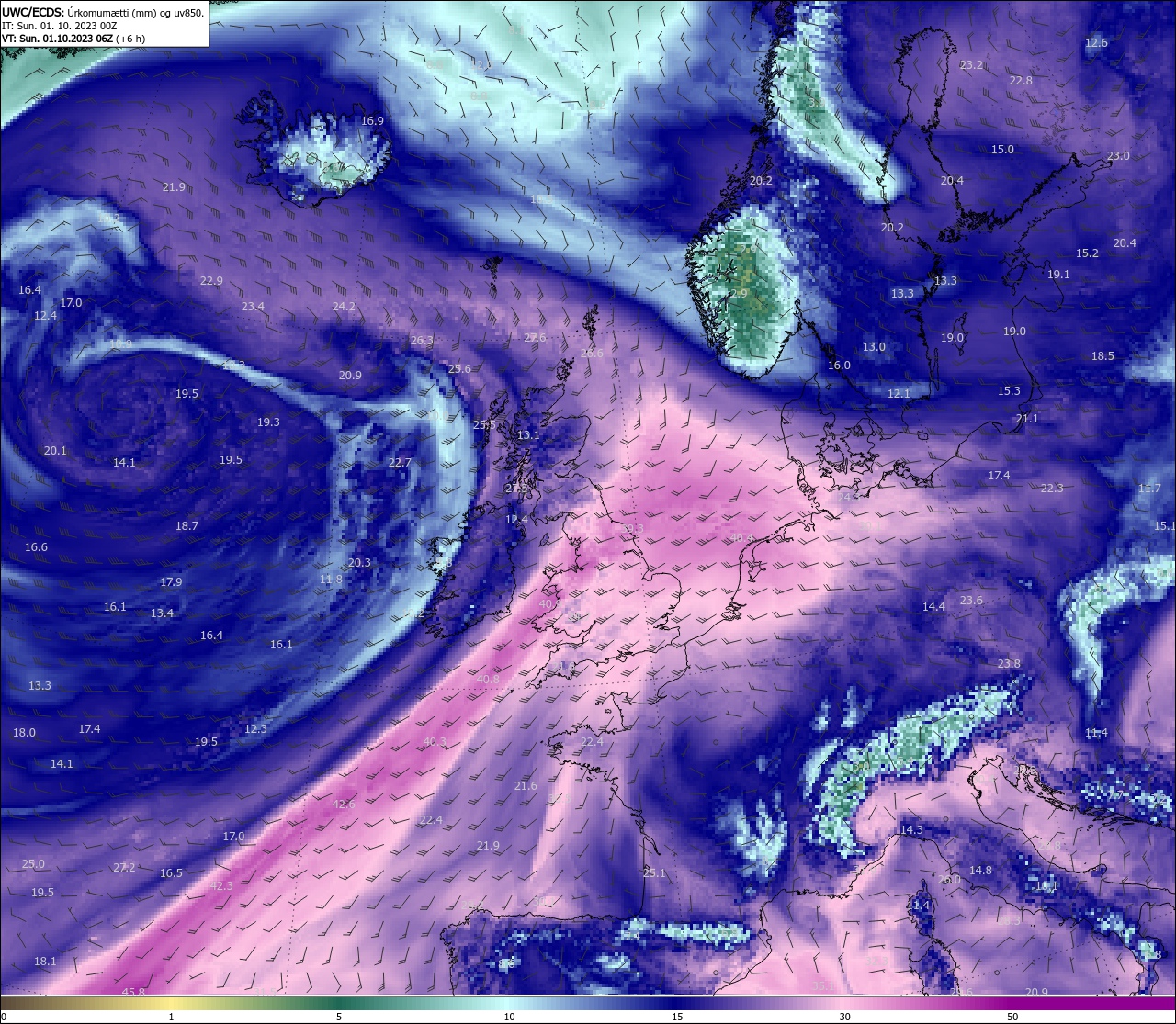Click the 15.2 map value
This screenshot has width=1176, height=1024.
pyautogui.click(x=1087, y=253)
